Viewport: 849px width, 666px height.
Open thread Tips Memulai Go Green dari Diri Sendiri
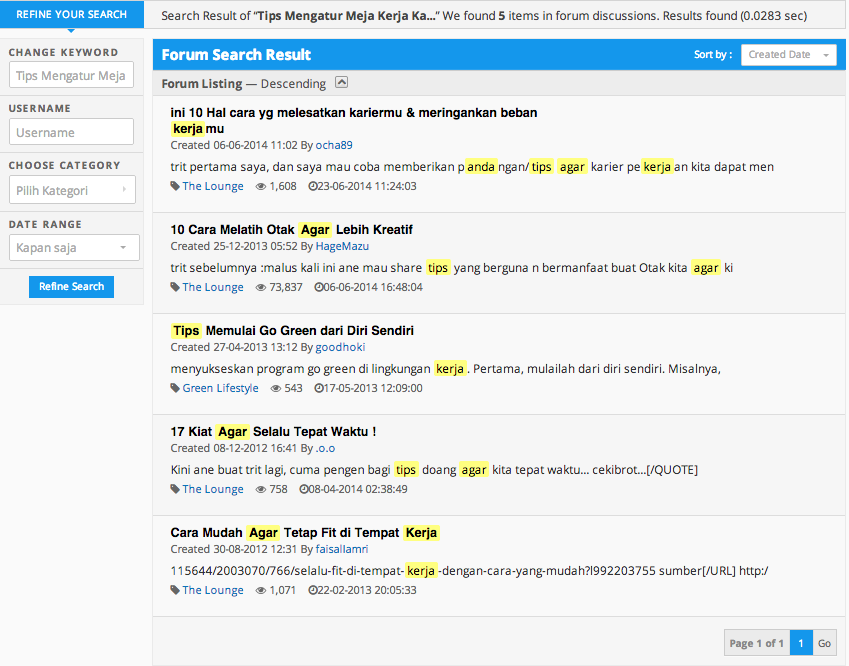[292, 330]
